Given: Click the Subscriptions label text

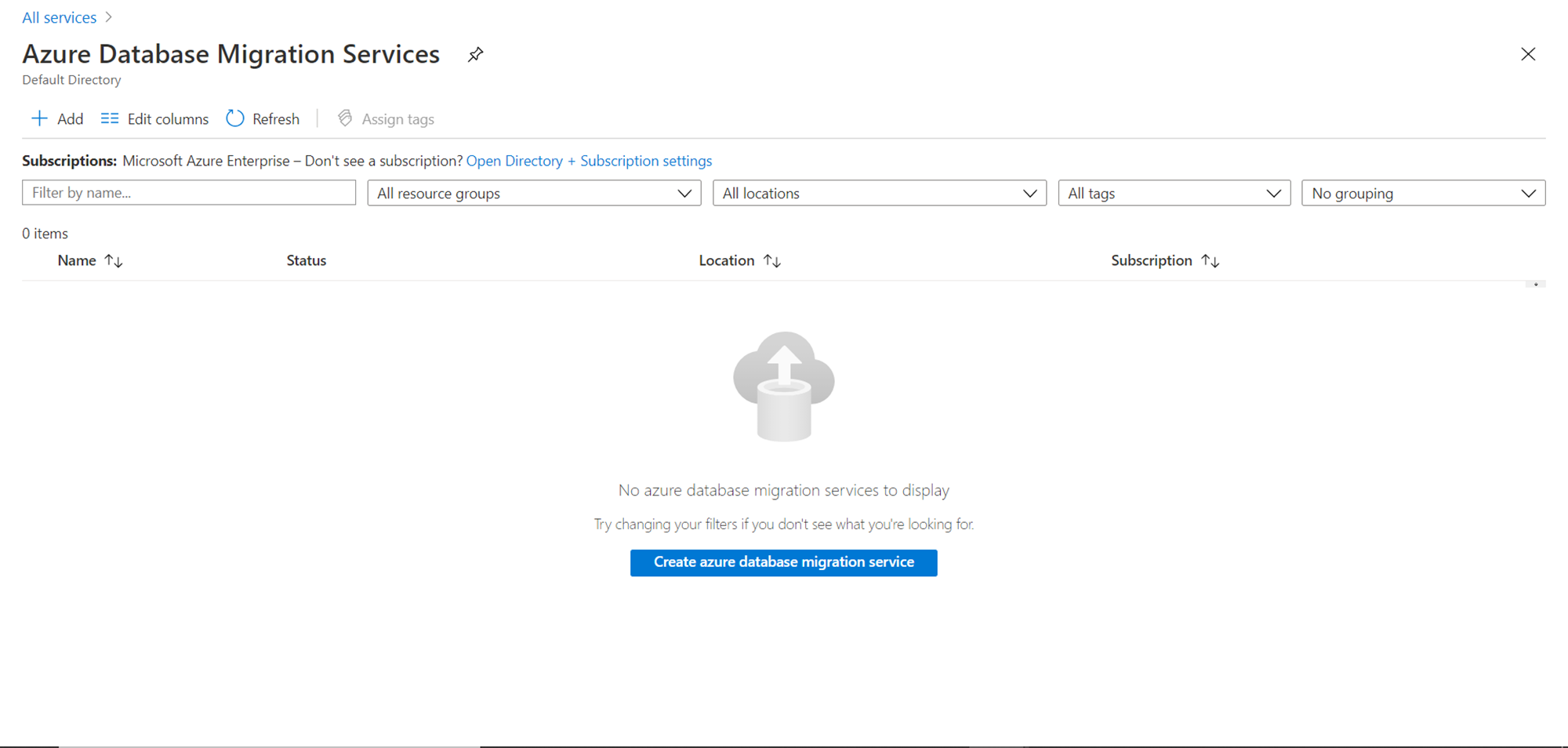Looking at the screenshot, I should click(x=69, y=161).
